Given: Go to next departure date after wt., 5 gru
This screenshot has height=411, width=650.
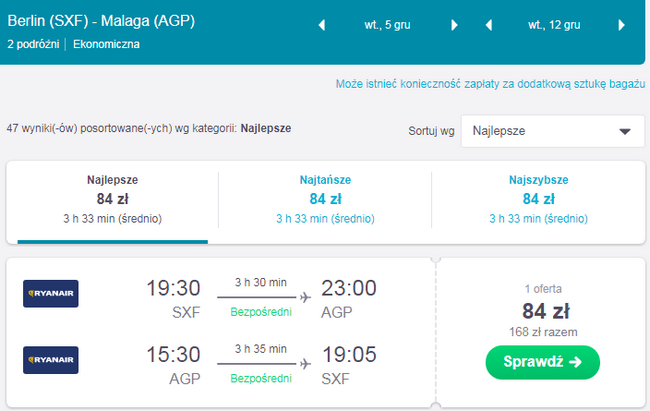Looking at the screenshot, I should click(x=454, y=25).
